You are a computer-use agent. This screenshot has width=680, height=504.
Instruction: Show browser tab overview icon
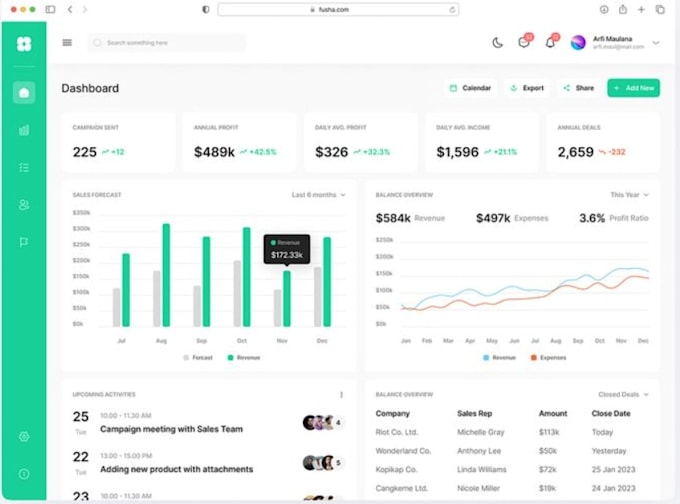(x=660, y=9)
